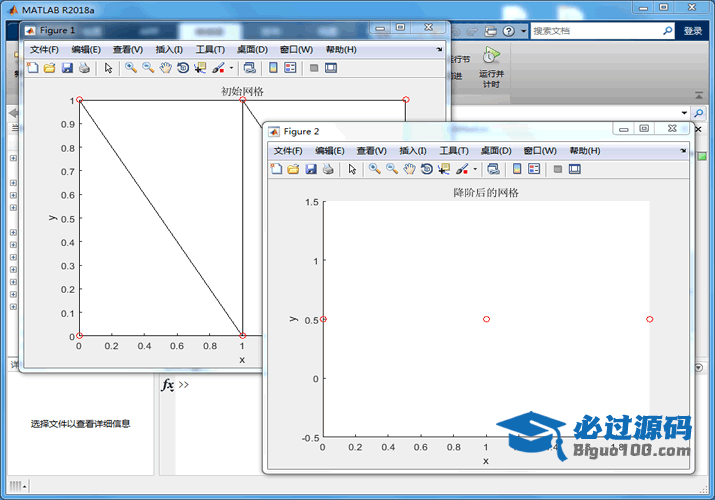Insert Legend icon in Figure 1 toolbar

(x=290, y=68)
